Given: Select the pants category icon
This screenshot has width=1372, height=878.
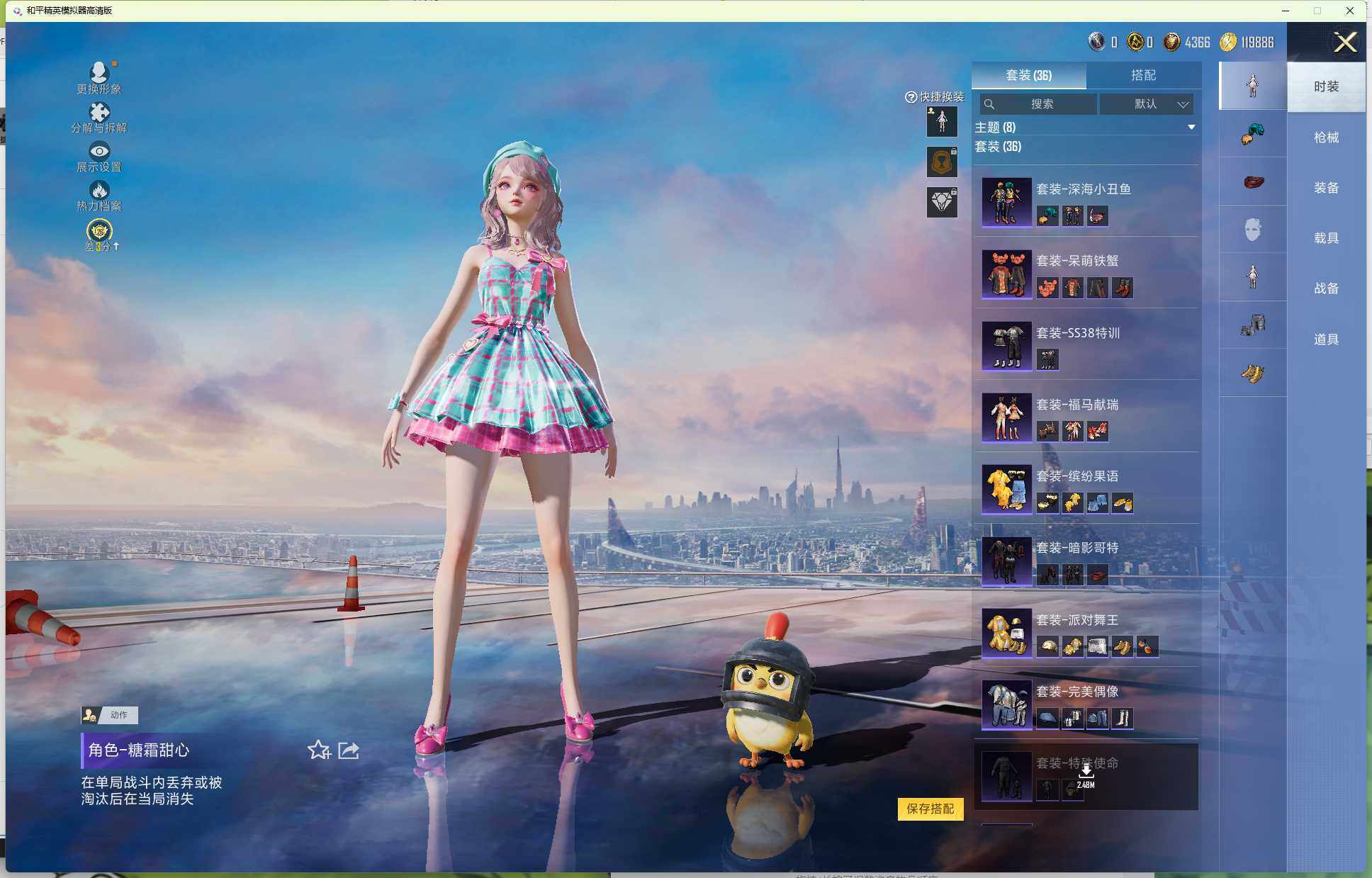Looking at the screenshot, I should click(x=1252, y=325).
